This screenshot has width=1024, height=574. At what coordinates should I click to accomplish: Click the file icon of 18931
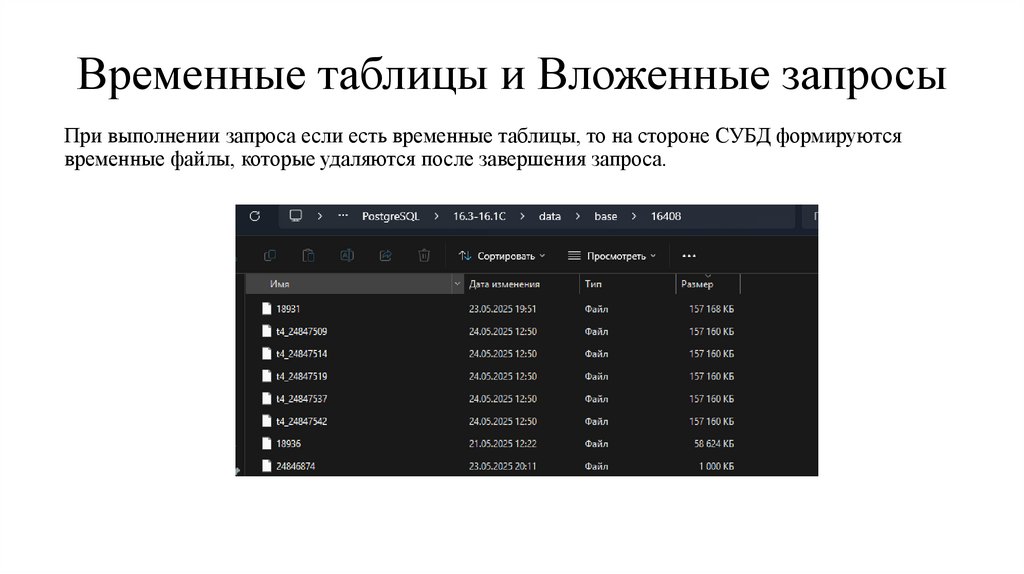coord(266,308)
